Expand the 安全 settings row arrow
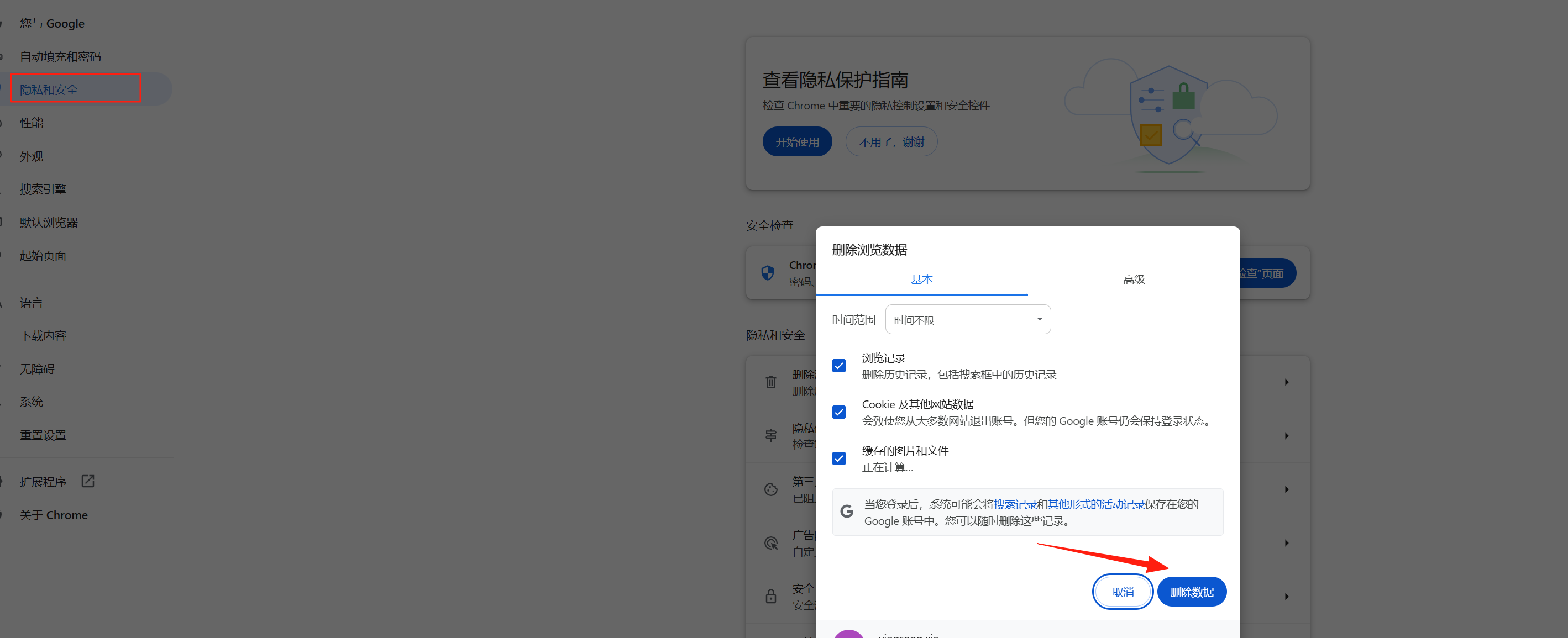 (1287, 596)
